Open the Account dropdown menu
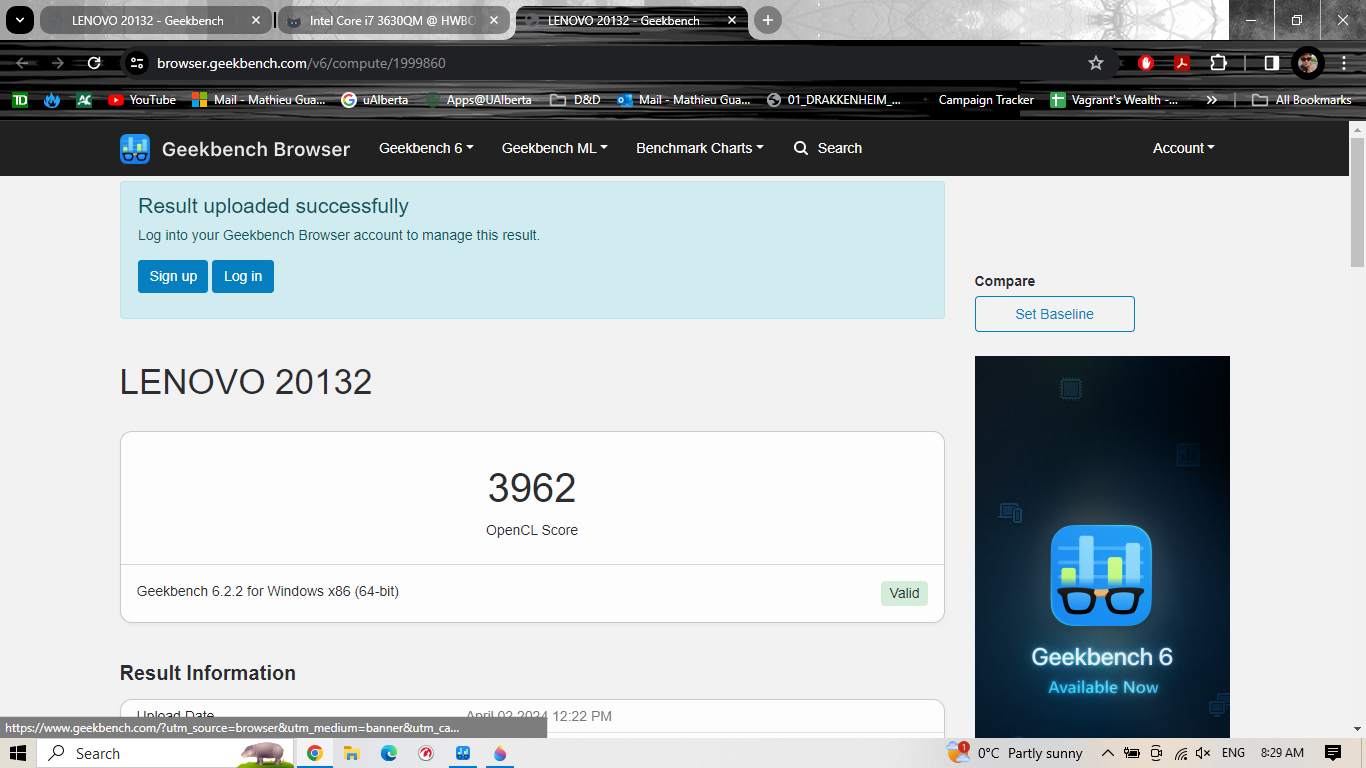Image resolution: width=1366 pixels, height=768 pixels. pyautogui.click(x=1184, y=148)
